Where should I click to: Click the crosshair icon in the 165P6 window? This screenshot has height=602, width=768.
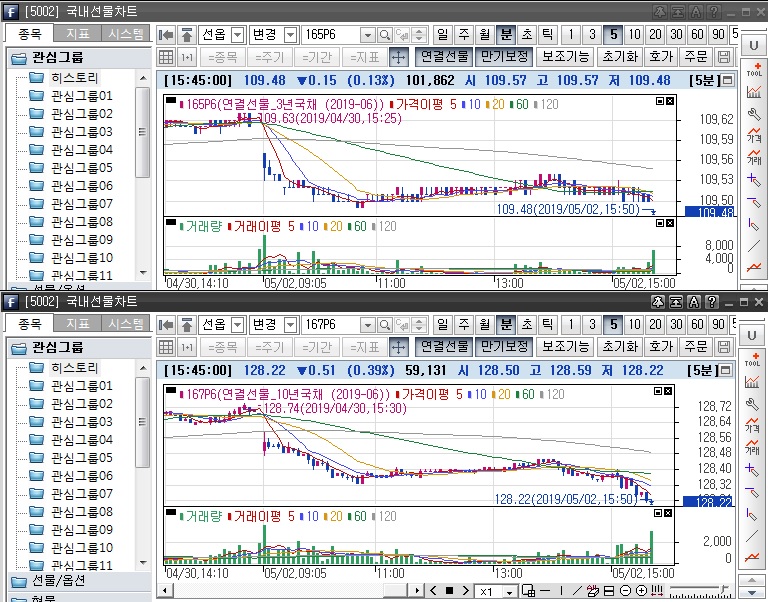click(x=398, y=57)
